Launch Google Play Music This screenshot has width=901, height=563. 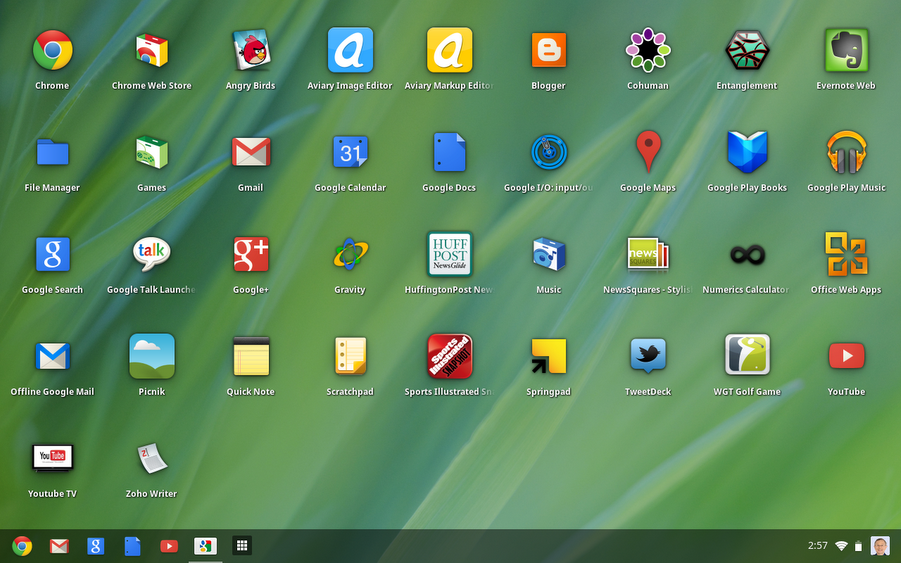[846, 152]
